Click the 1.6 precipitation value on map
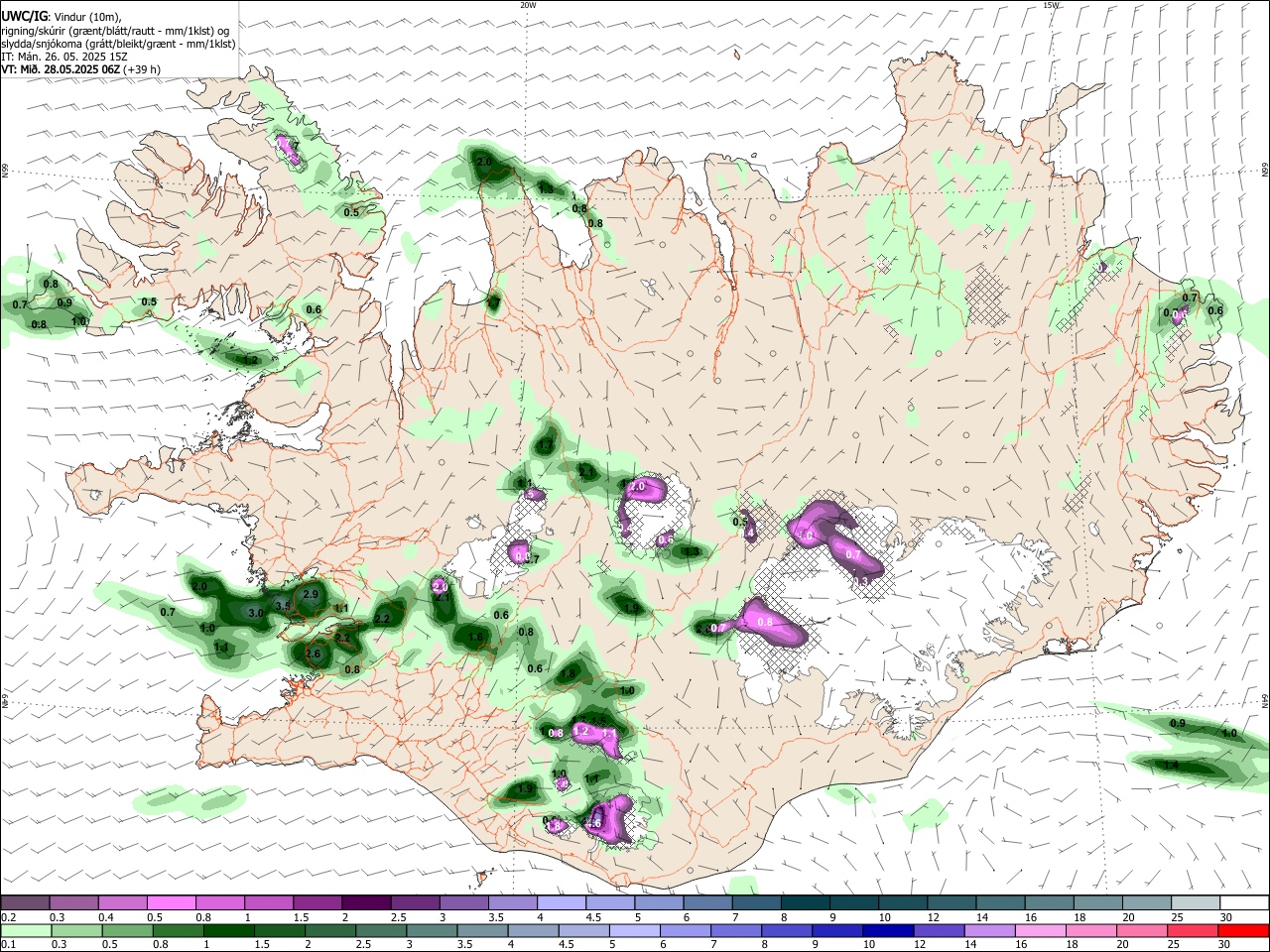Image resolution: width=1270 pixels, height=952 pixels. point(475,638)
